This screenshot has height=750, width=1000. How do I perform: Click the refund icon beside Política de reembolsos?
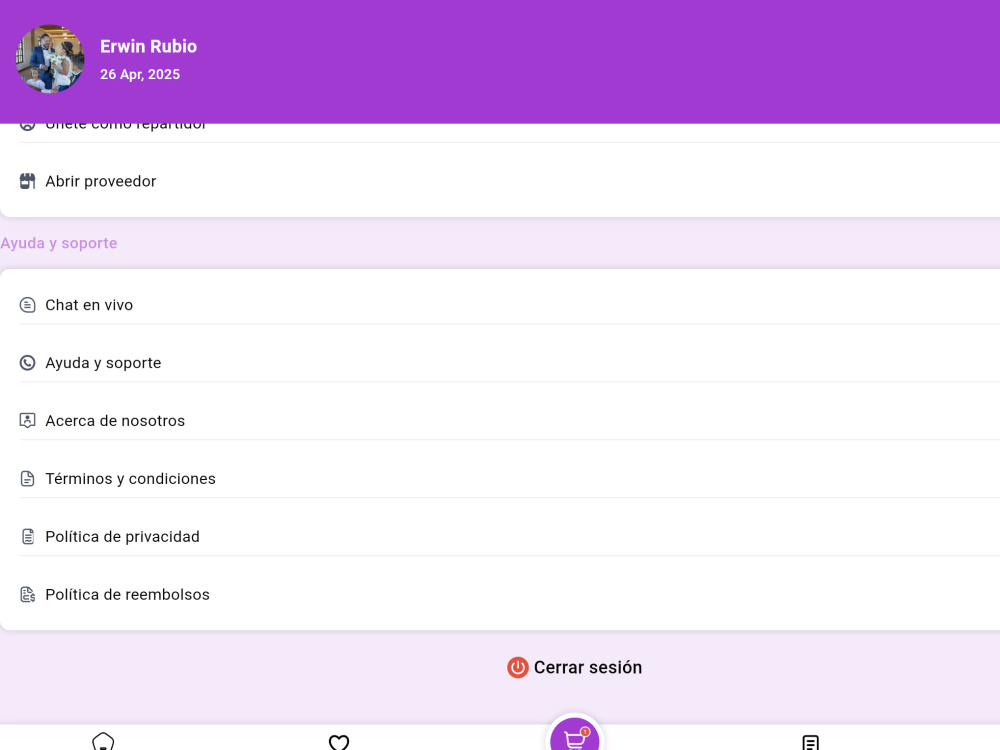[27, 594]
